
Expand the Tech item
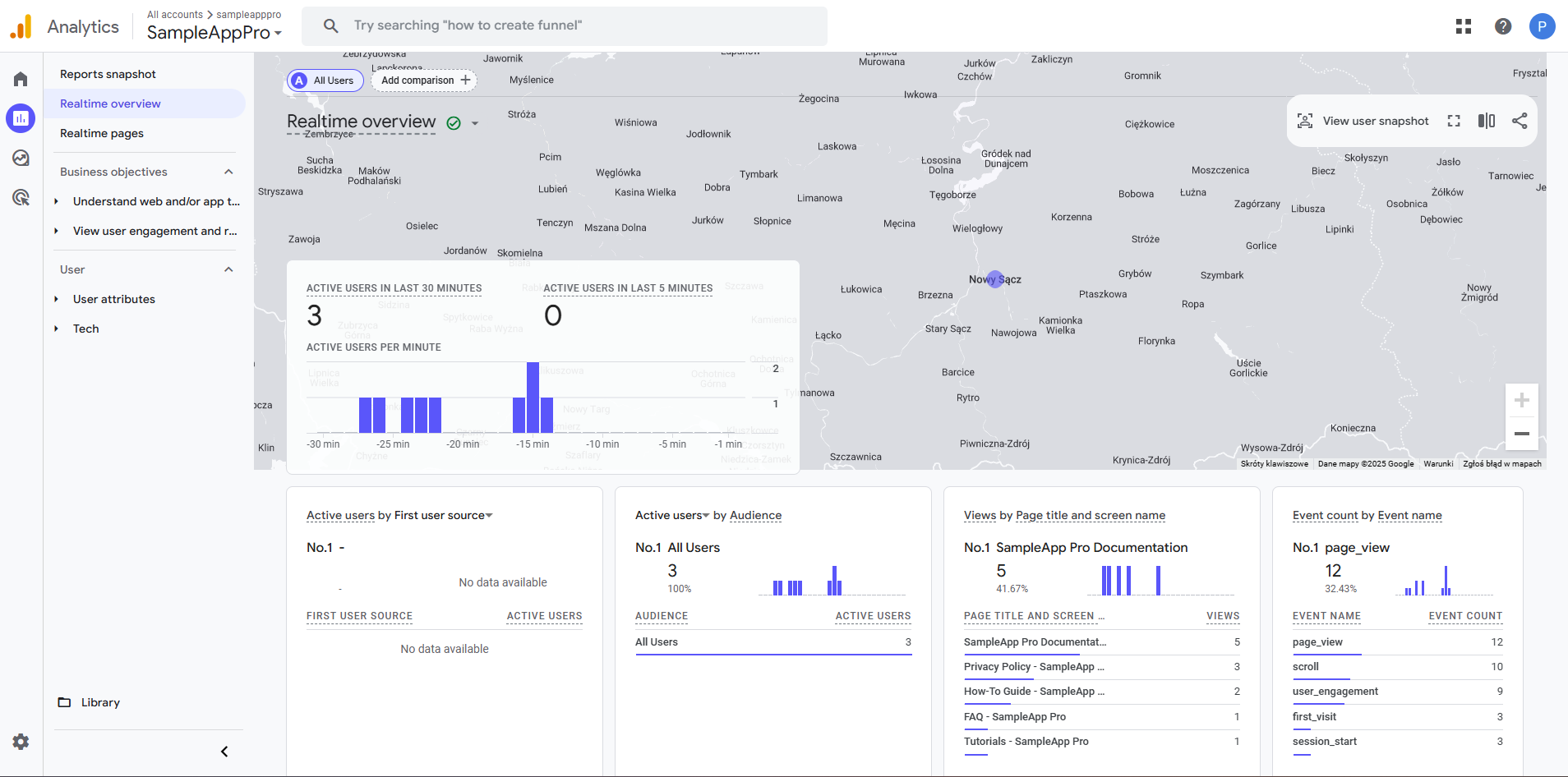tap(56, 329)
